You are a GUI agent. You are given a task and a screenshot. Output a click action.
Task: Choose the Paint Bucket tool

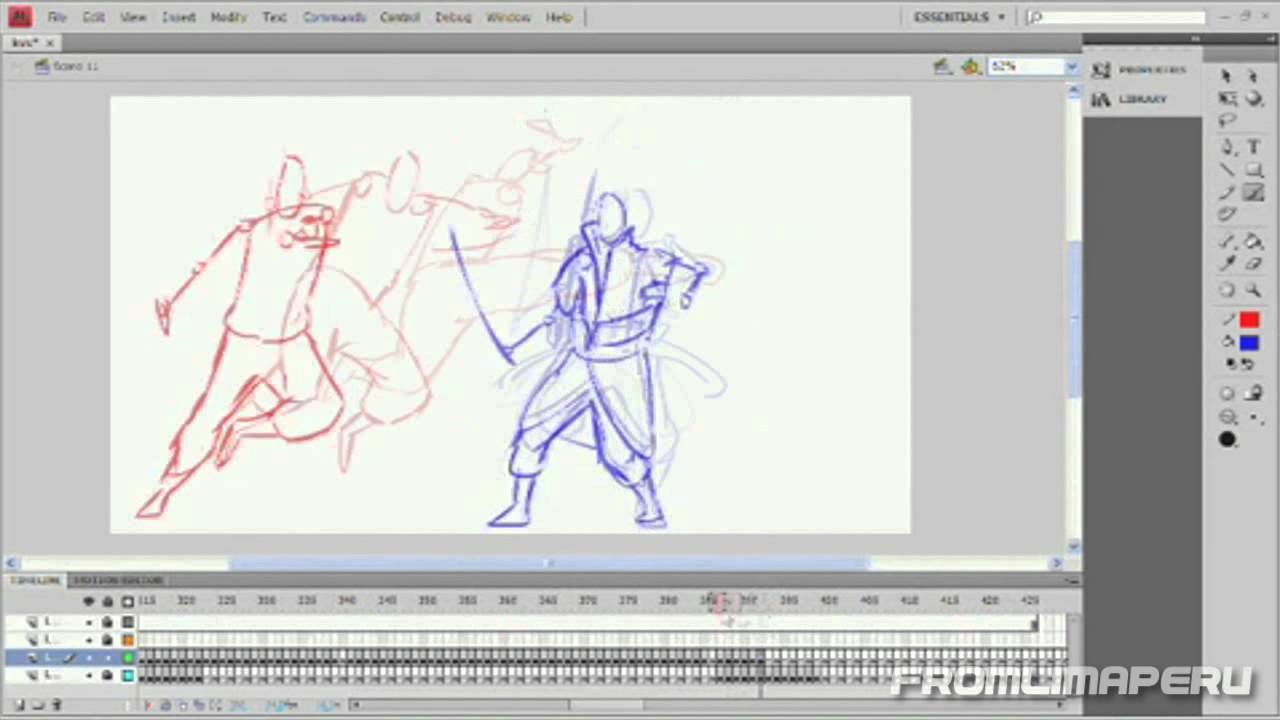point(1253,241)
